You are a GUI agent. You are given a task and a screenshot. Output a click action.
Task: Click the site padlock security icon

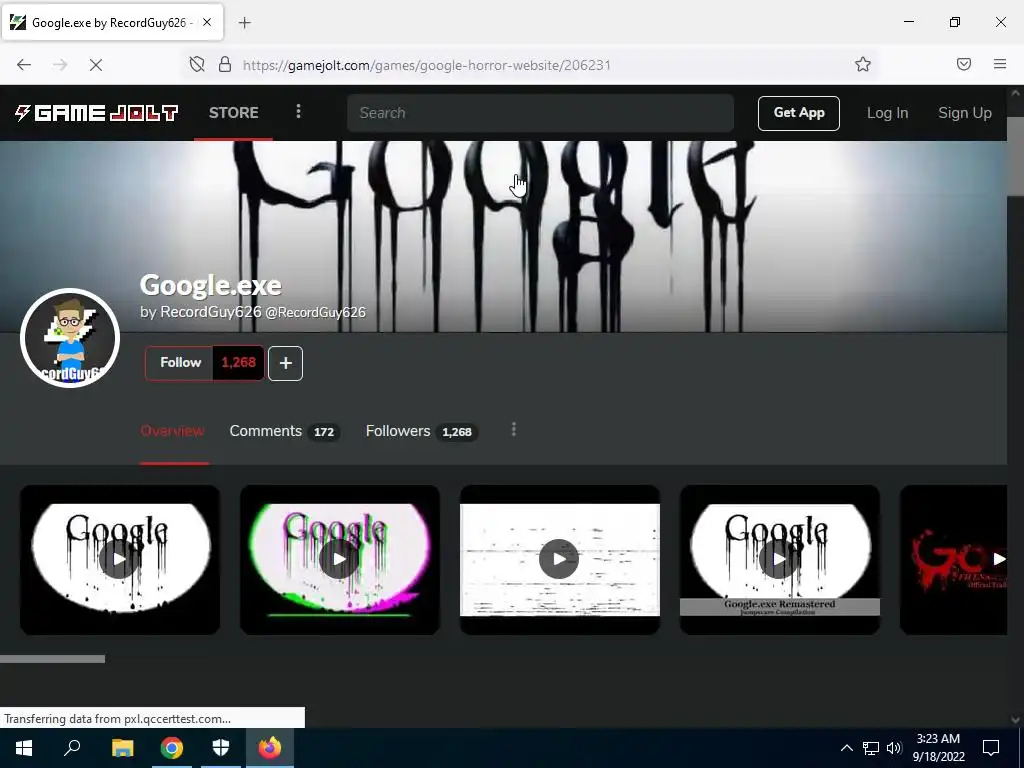point(225,64)
